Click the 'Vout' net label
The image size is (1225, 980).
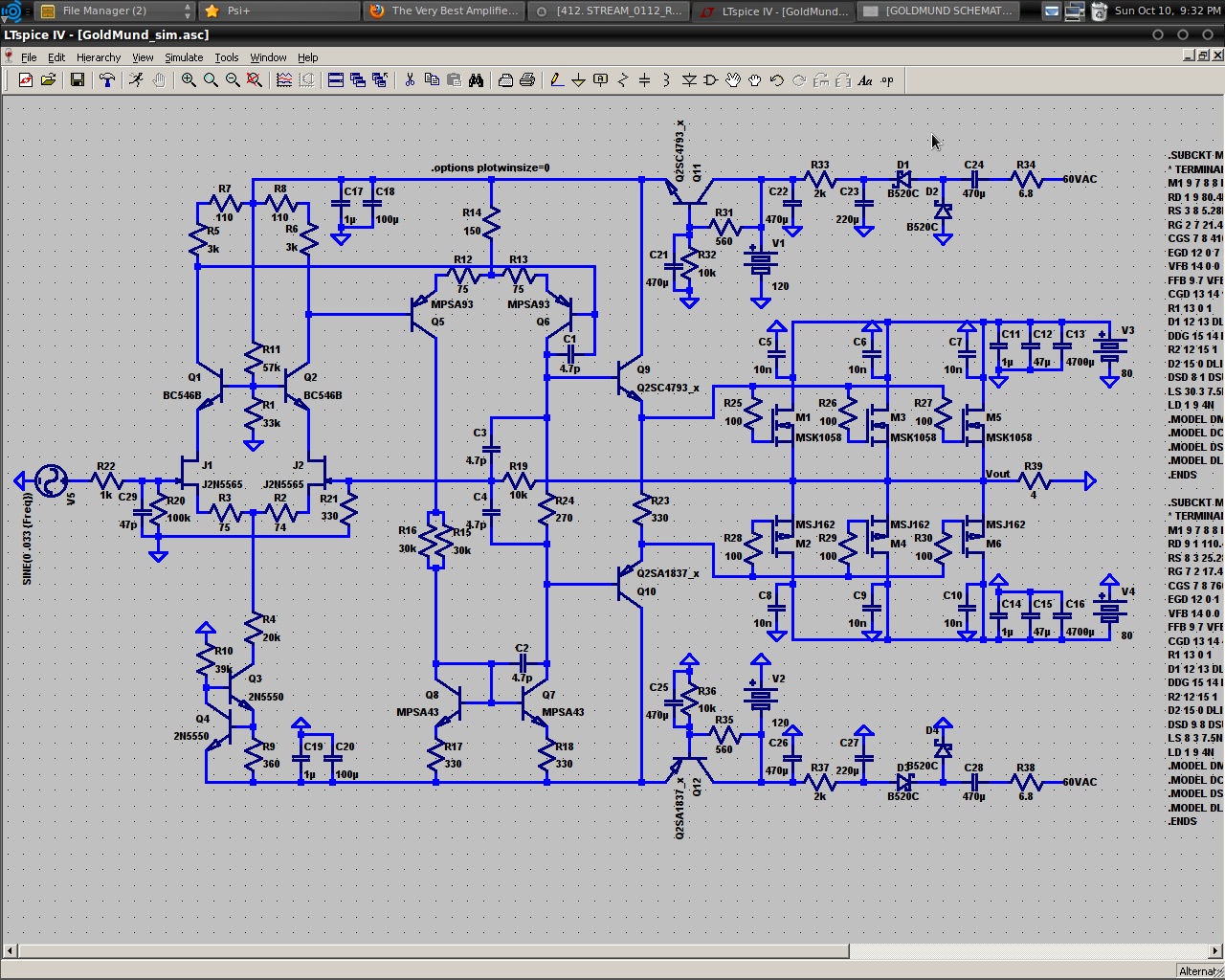pyautogui.click(x=997, y=474)
